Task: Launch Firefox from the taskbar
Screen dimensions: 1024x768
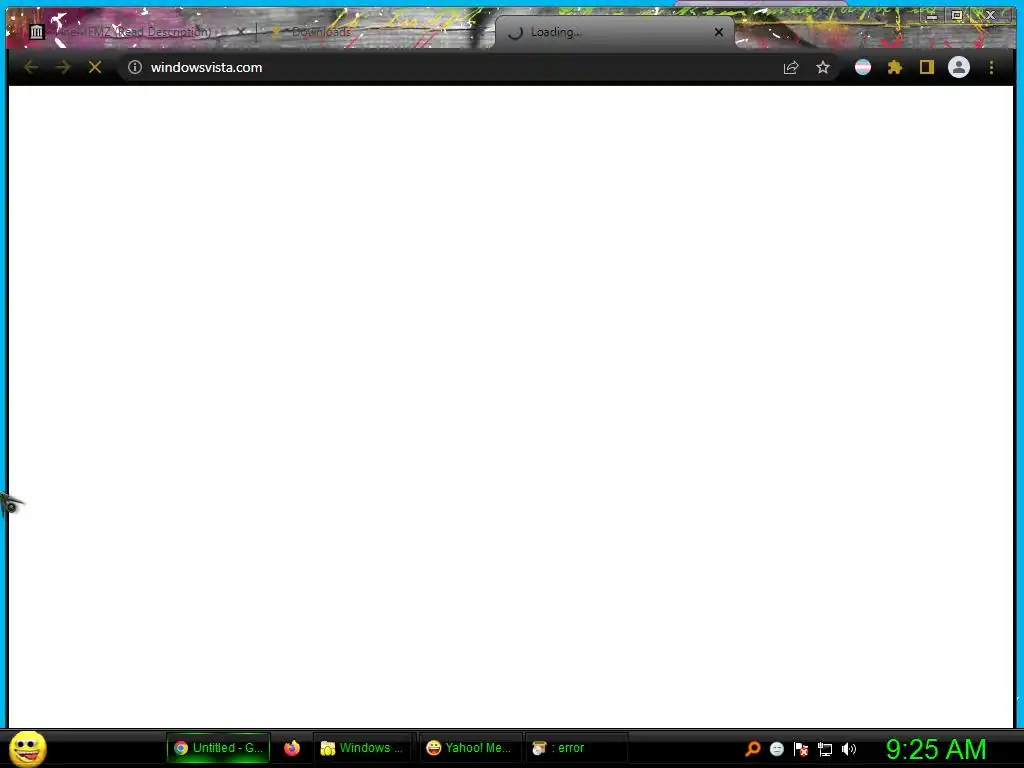Action: coord(292,748)
